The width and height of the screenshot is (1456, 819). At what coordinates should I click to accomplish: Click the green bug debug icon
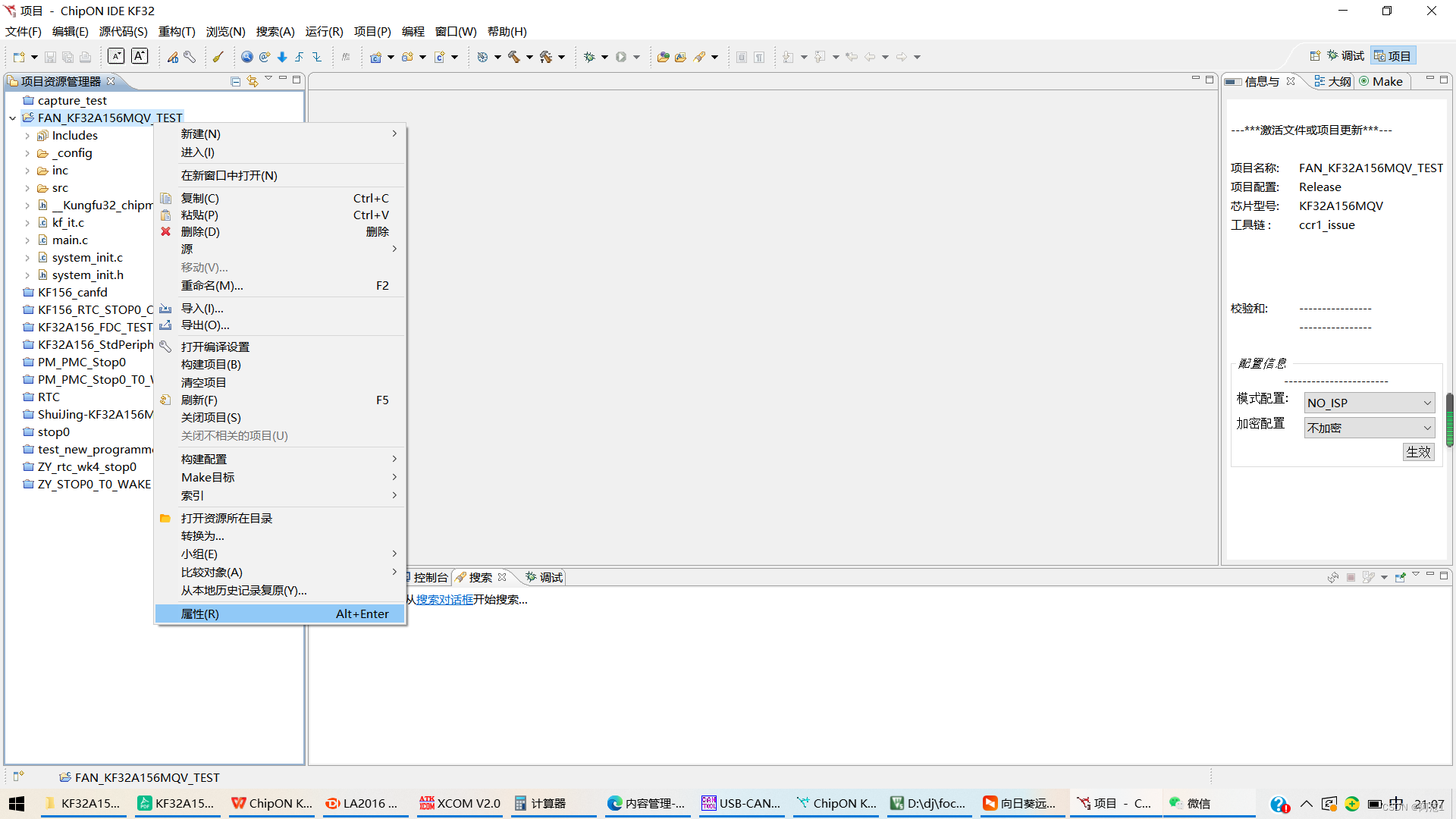point(589,57)
